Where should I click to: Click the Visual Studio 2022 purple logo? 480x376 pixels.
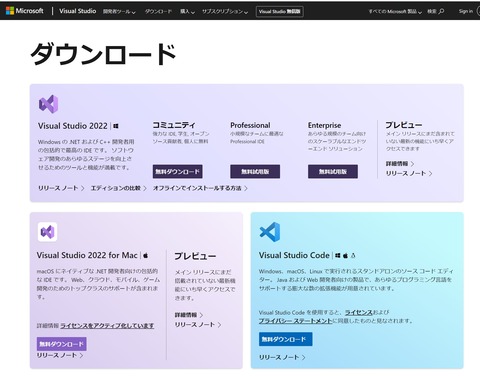pyautogui.click(x=48, y=104)
